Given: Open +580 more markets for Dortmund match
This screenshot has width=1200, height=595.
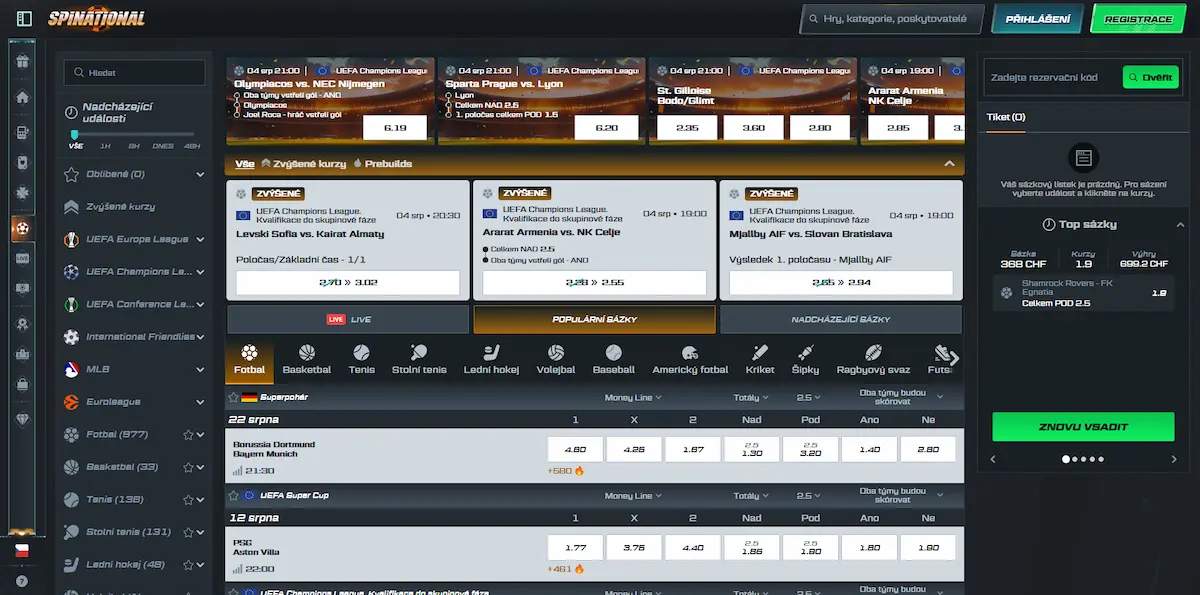Looking at the screenshot, I should 565,471.
